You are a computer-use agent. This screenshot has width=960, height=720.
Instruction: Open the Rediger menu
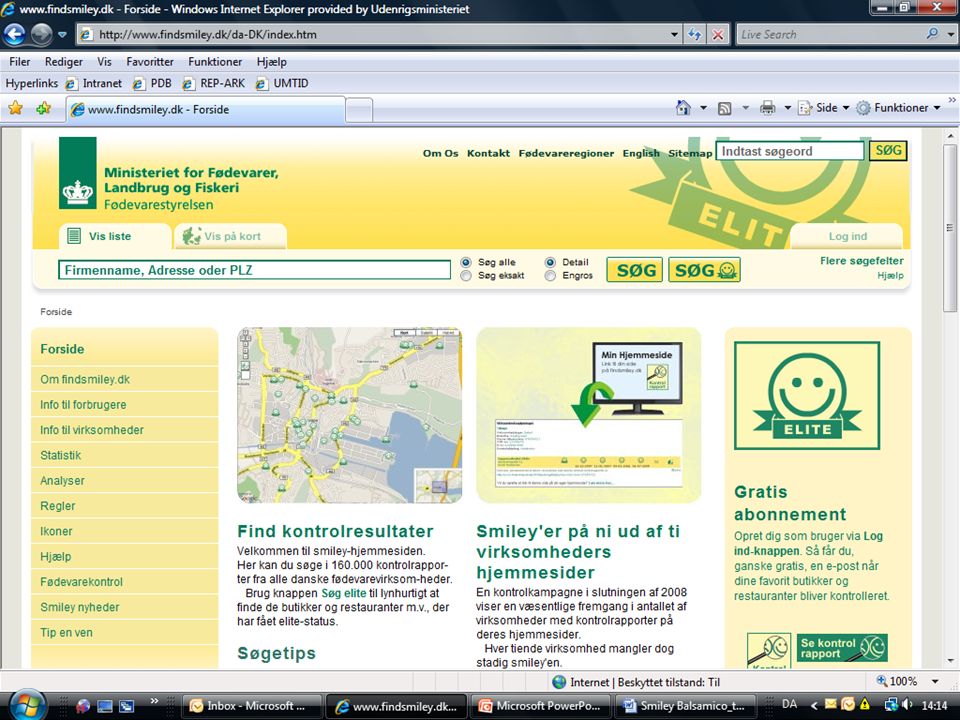pyautogui.click(x=64, y=62)
